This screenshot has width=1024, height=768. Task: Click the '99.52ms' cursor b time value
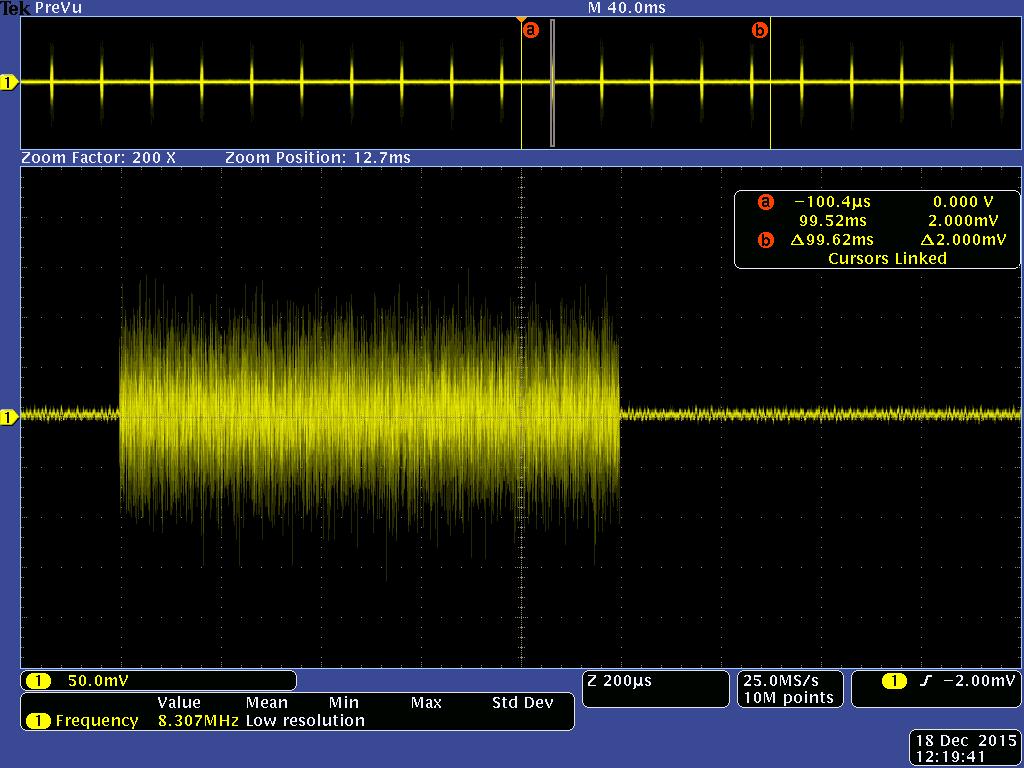pos(833,221)
